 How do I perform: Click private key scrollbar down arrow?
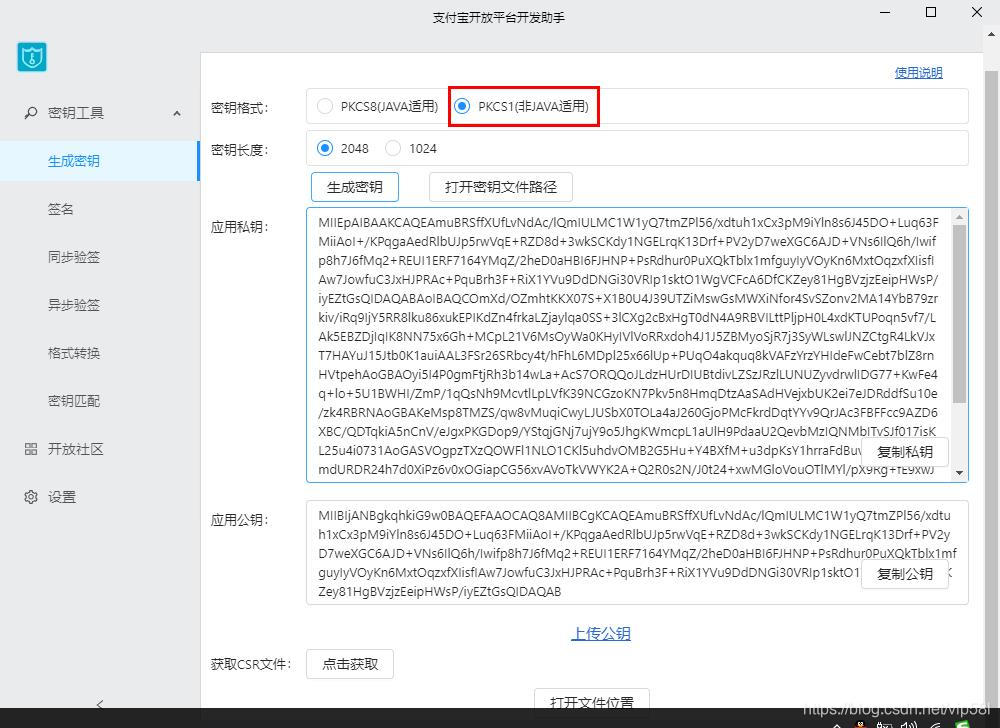[x=959, y=472]
